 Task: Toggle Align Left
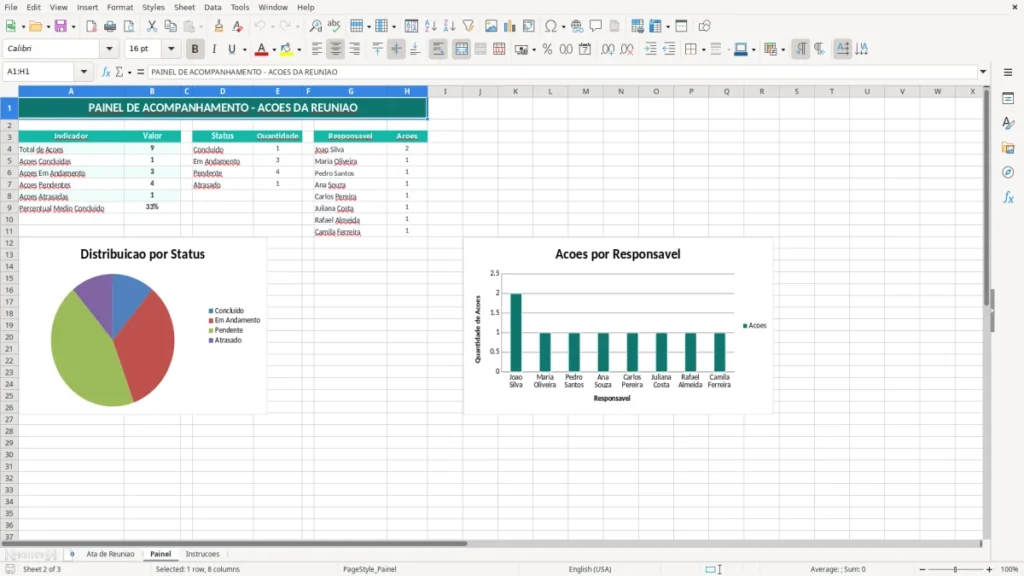317,49
